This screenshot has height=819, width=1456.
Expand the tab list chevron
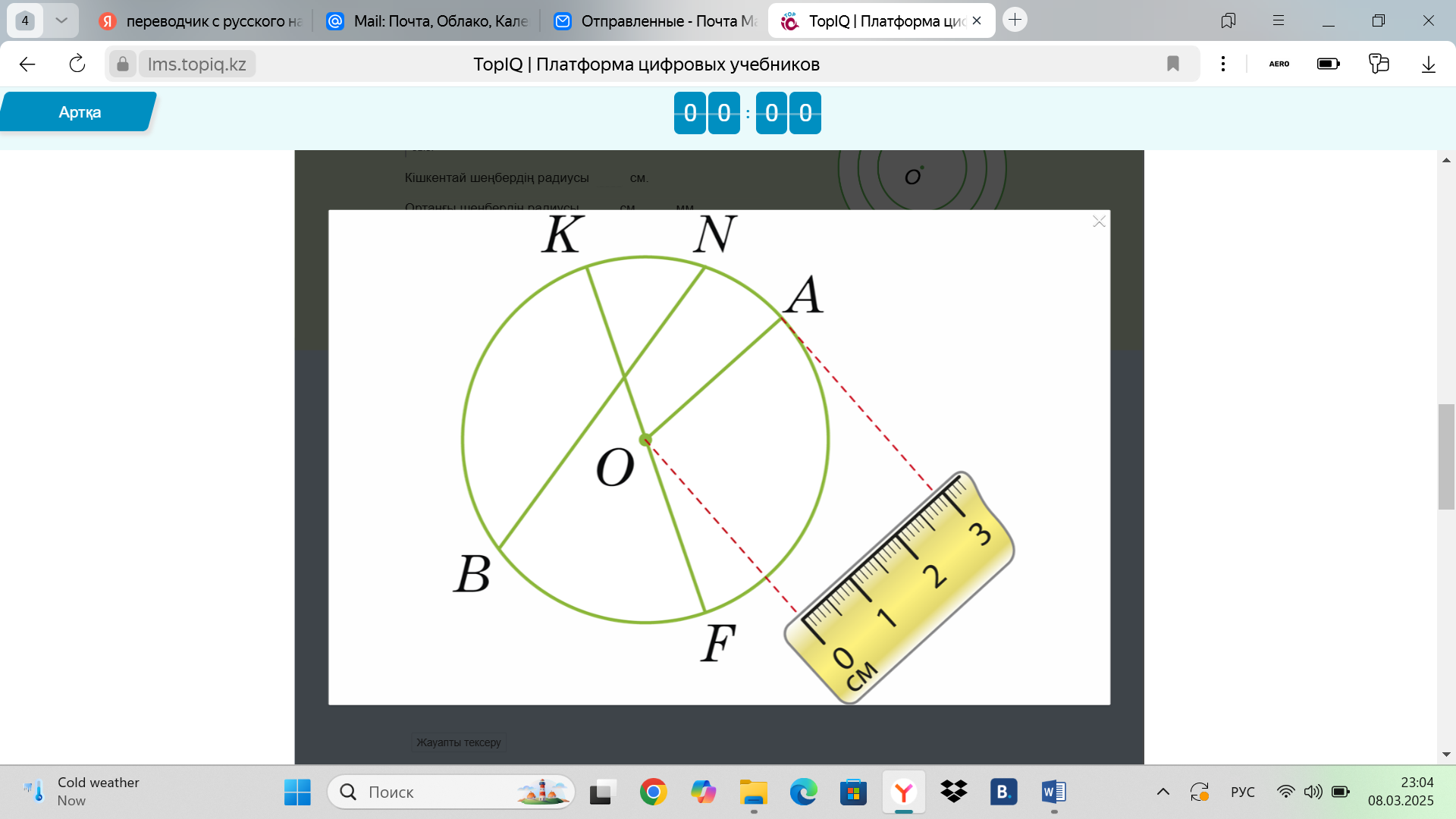61,20
